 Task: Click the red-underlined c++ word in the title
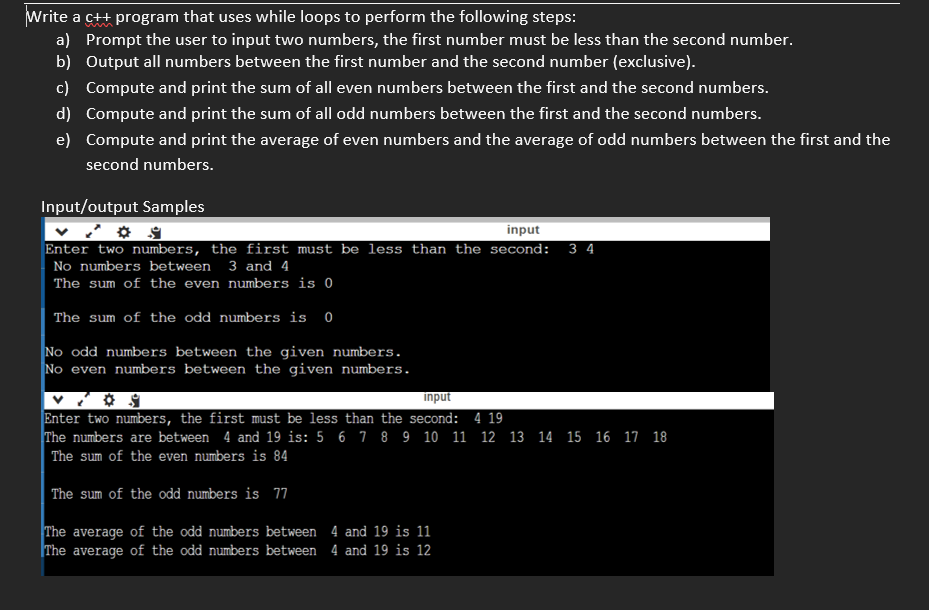(x=100, y=15)
